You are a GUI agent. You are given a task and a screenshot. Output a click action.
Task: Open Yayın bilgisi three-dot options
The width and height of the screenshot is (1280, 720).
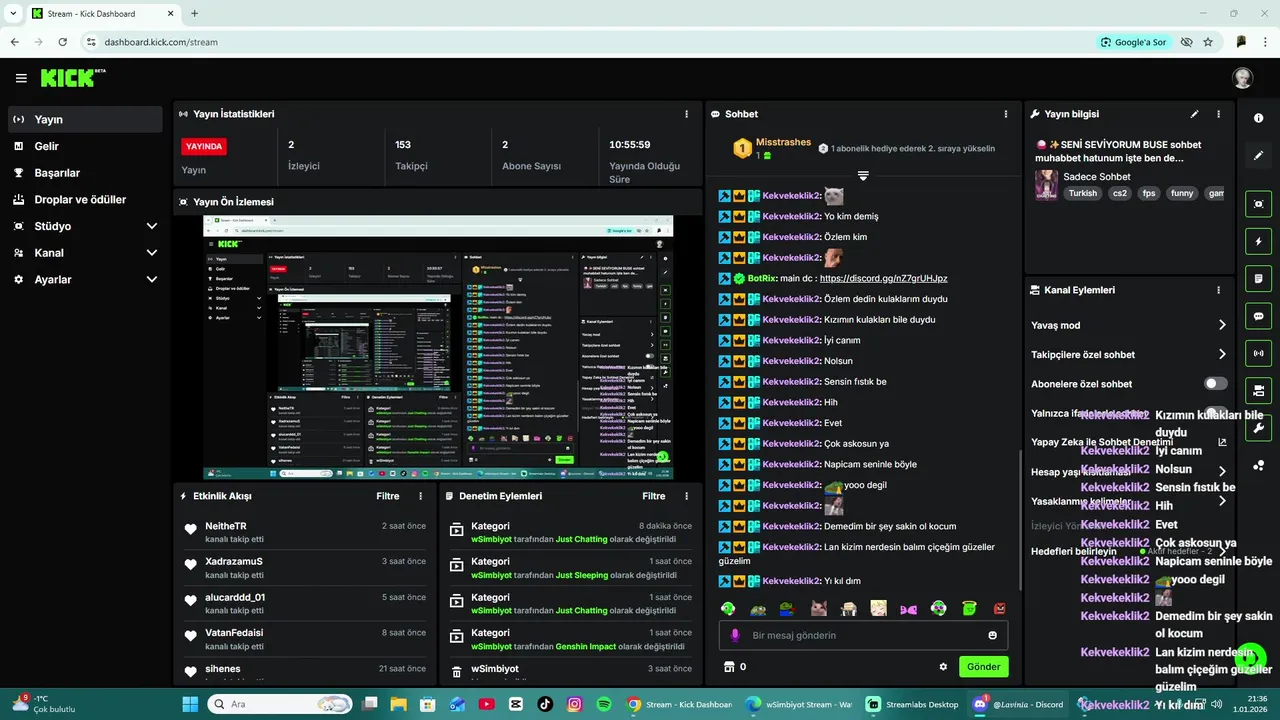(1218, 114)
